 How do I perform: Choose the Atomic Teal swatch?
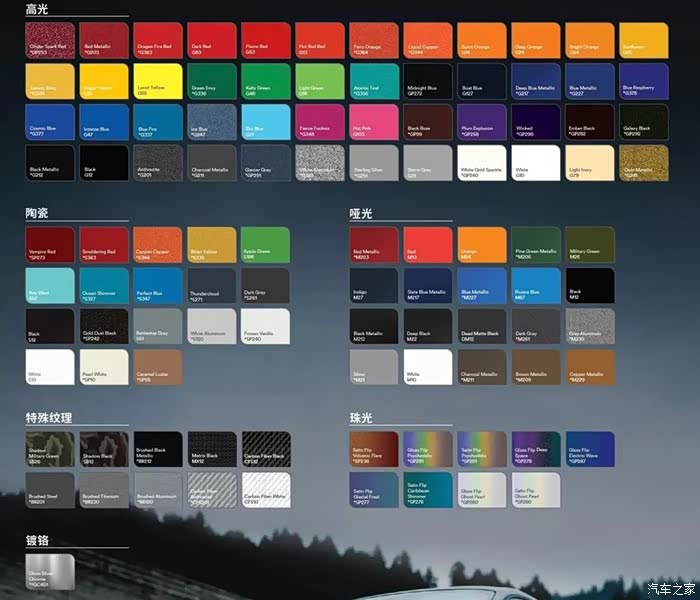(x=374, y=81)
